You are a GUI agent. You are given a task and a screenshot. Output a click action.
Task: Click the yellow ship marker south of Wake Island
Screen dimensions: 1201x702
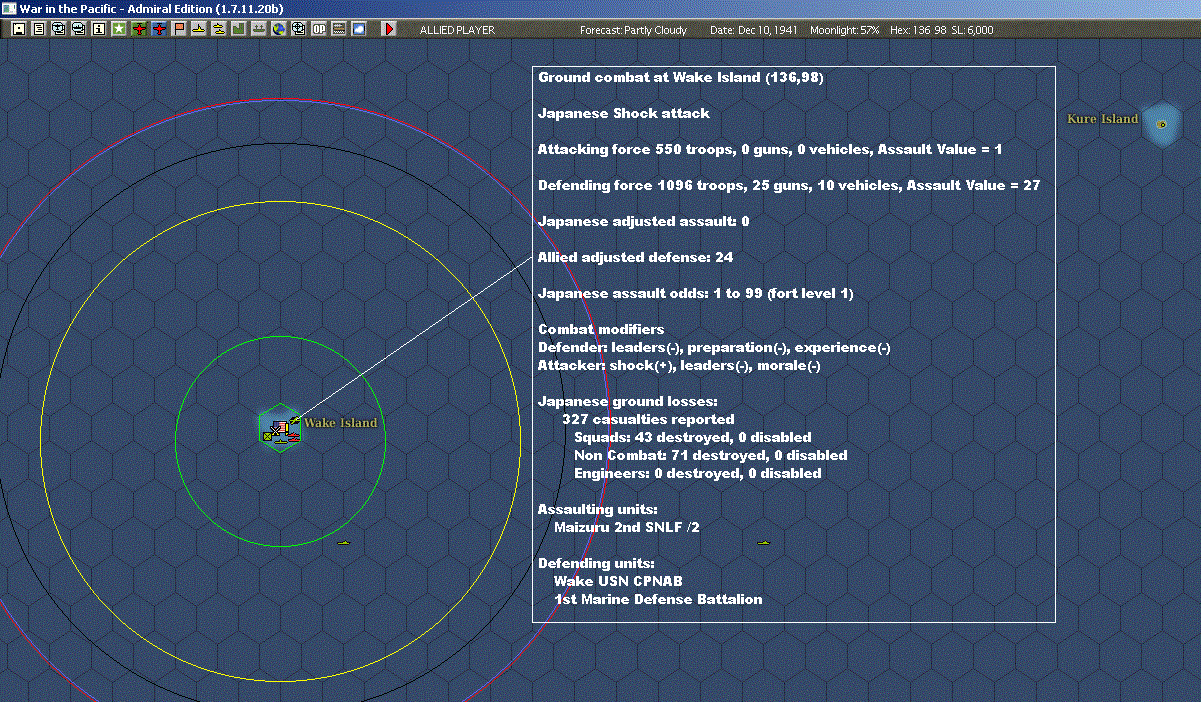point(343,542)
